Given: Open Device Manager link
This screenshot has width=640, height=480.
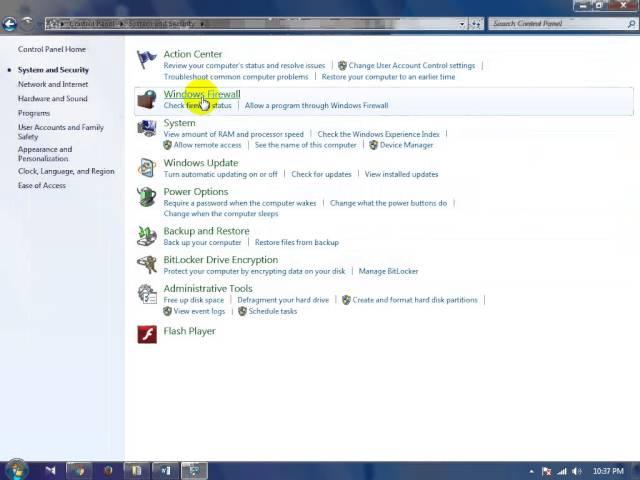Looking at the screenshot, I should (x=406, y=145).
